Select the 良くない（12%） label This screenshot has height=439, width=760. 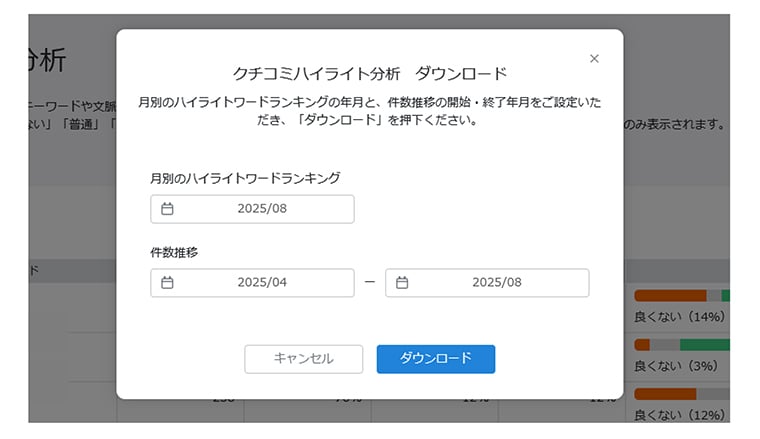679,415
